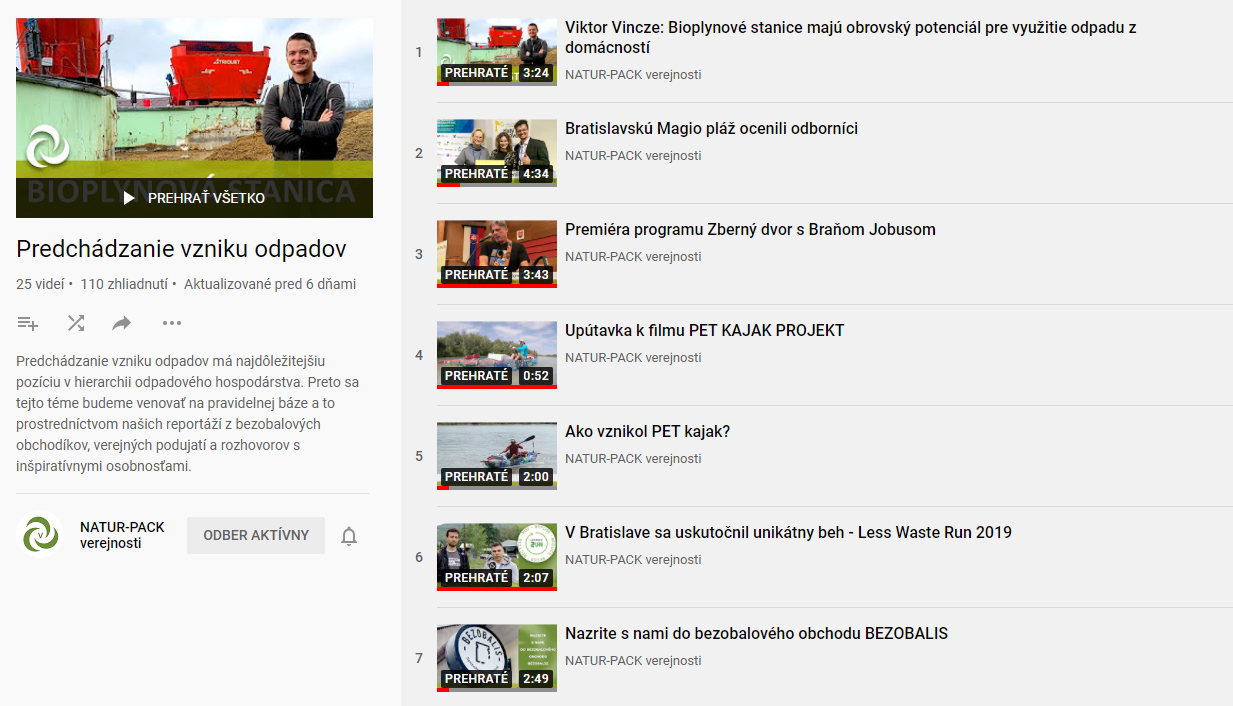1233x706 pixels.
Task: Open title 'Bratislavskú Magio pláž ocenili odborníci'
Action: [711, 129]
